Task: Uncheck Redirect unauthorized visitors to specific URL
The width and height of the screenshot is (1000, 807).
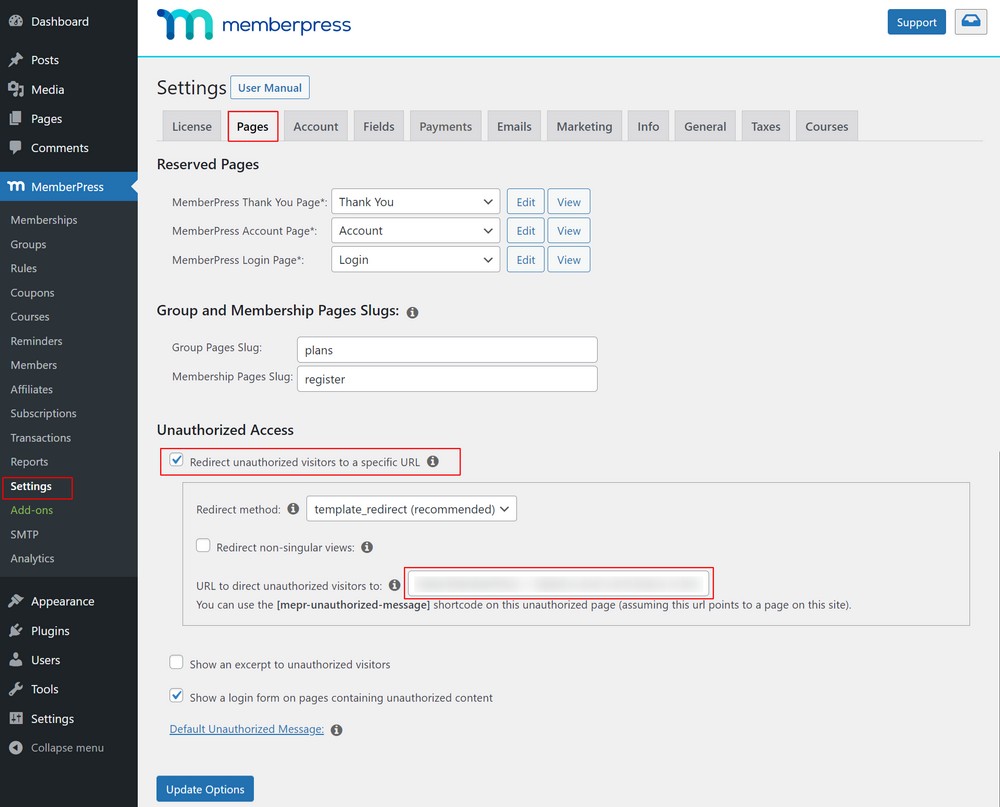Action: 177,460
